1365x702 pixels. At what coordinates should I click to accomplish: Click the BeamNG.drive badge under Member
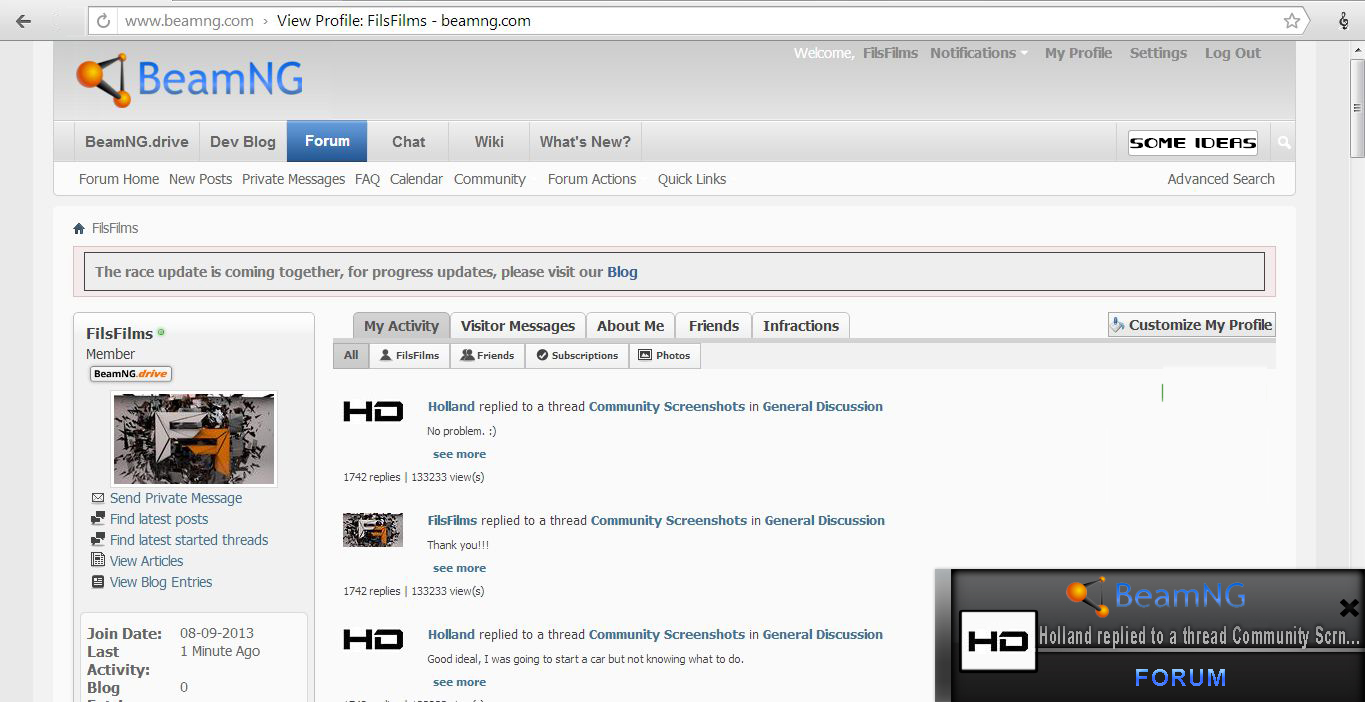131,374
